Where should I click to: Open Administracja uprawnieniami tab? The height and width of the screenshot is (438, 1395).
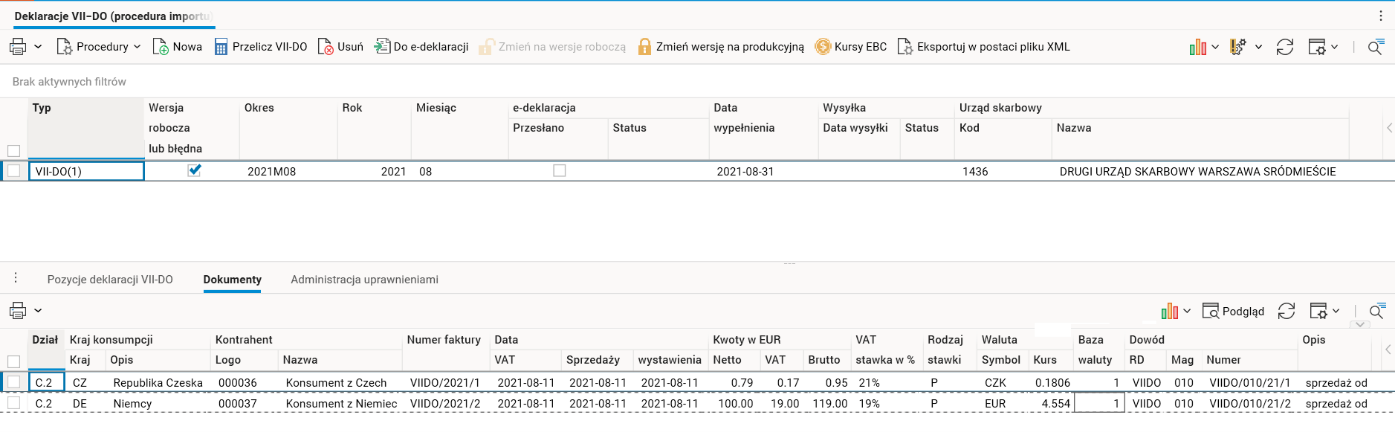point(364,279)
